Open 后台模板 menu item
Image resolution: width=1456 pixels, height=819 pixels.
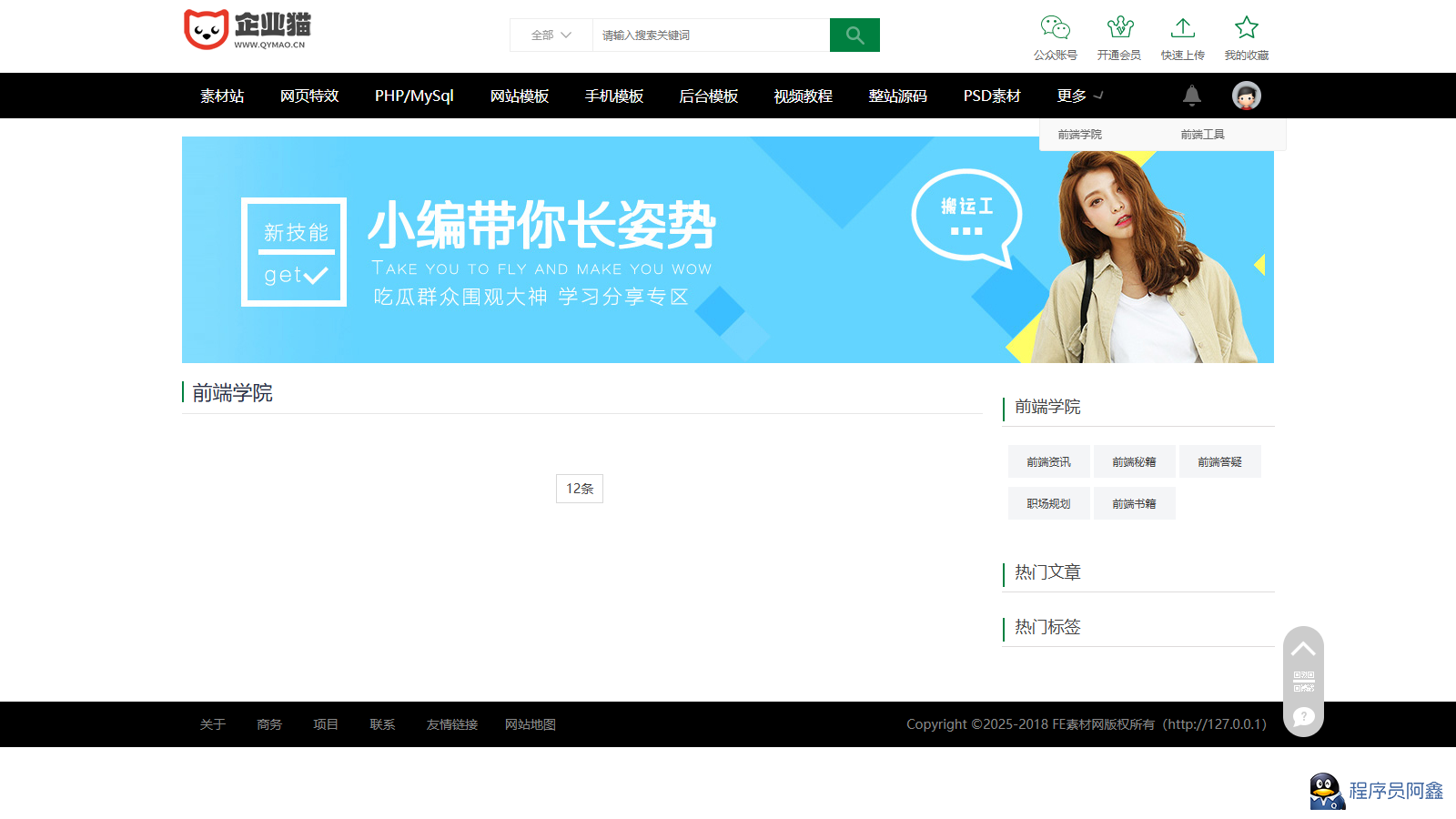709,96
